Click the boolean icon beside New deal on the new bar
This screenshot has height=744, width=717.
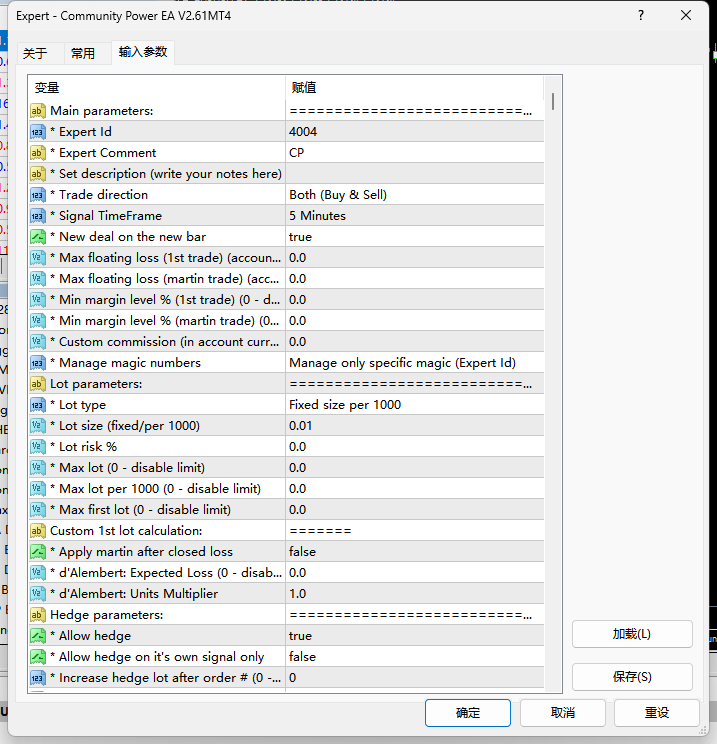point(38,237)
